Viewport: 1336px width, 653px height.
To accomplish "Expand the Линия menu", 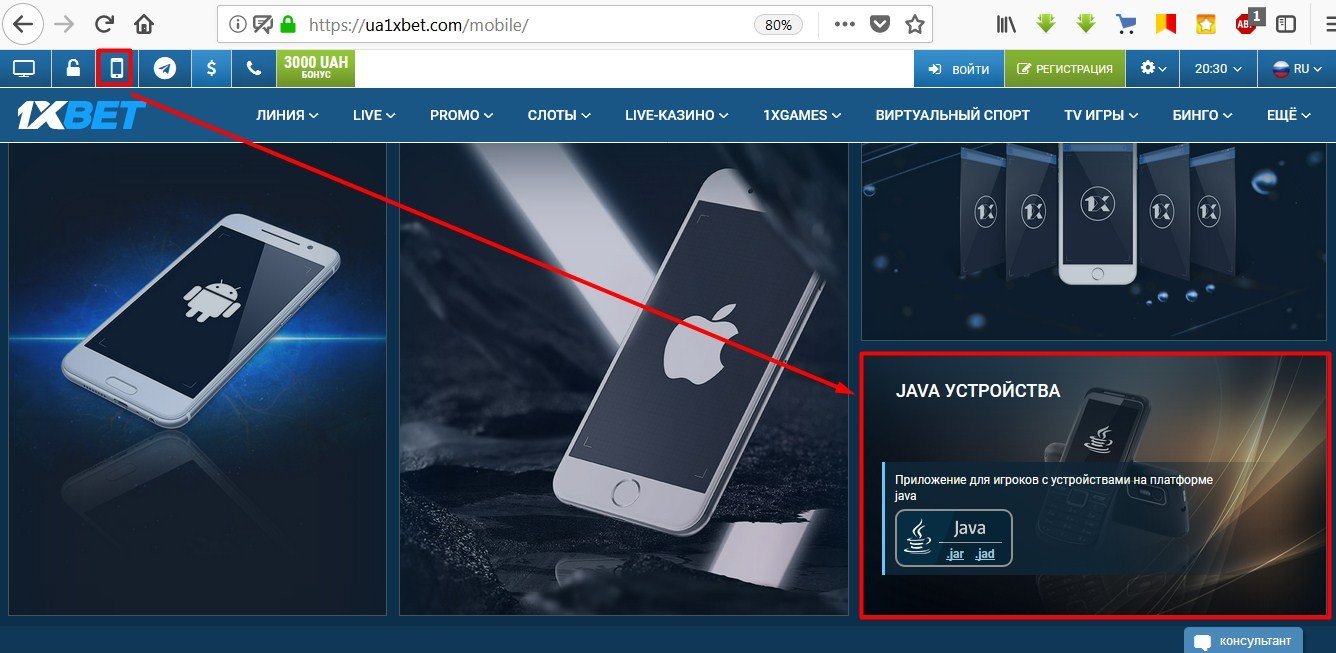I will coord(287,115).
